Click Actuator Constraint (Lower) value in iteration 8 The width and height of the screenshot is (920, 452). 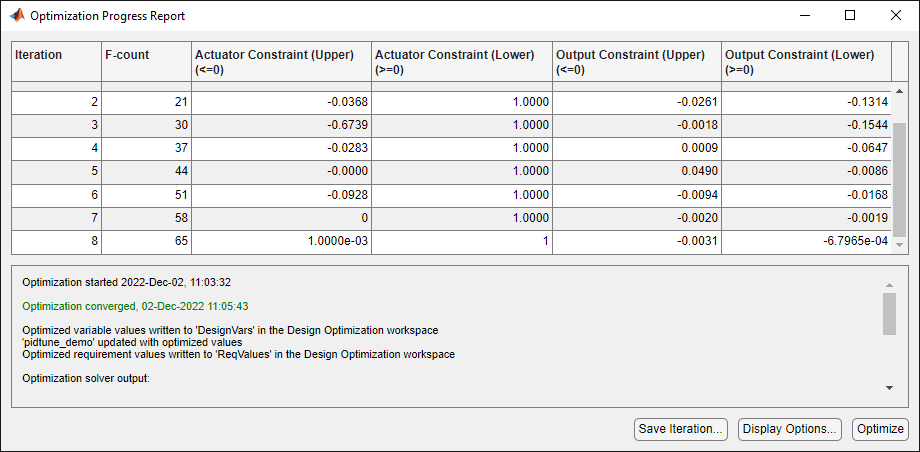click(462, 241)
